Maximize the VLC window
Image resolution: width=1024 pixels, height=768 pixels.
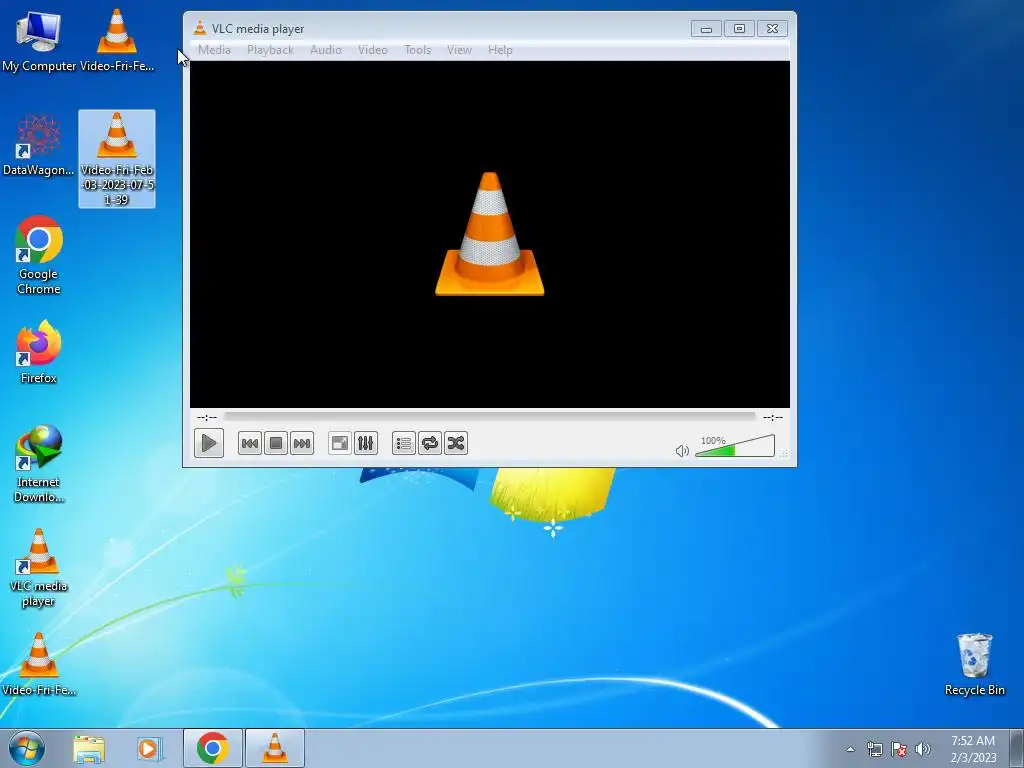739,29
